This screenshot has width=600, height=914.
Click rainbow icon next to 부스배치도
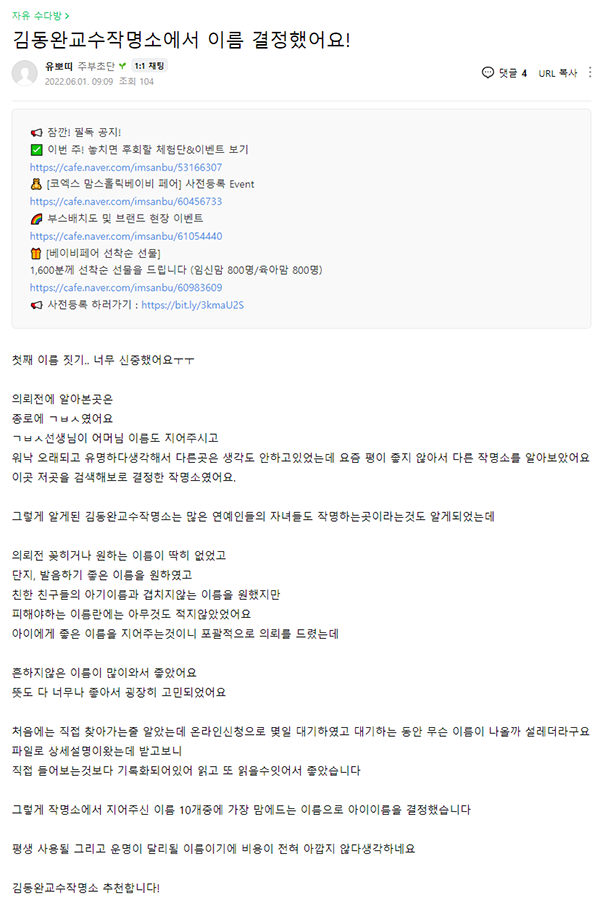tap(36, 219)
